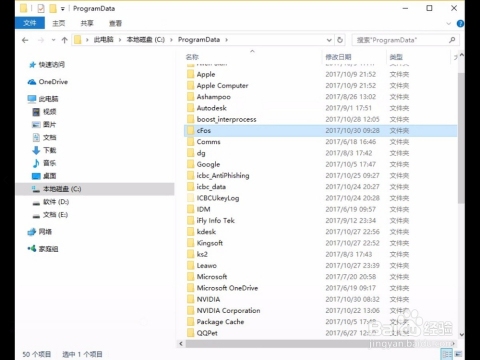Select the Apple Computer folder

tap(222, 85)
